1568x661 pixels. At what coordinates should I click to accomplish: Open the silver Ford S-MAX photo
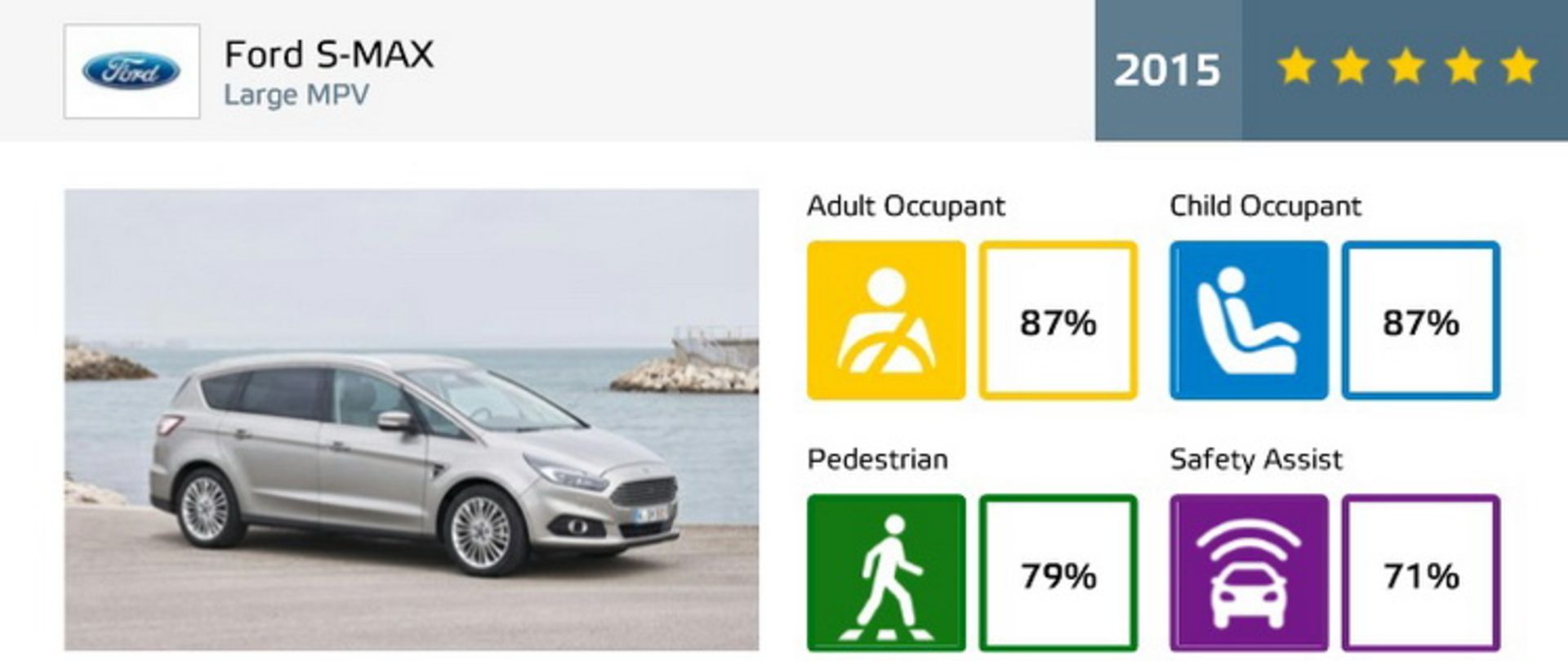(x=412, y=420)
